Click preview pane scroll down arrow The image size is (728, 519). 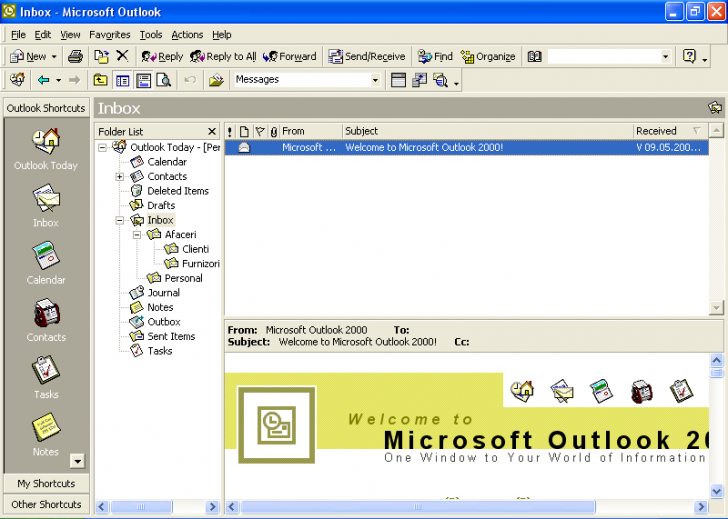(x=716, y=491)
